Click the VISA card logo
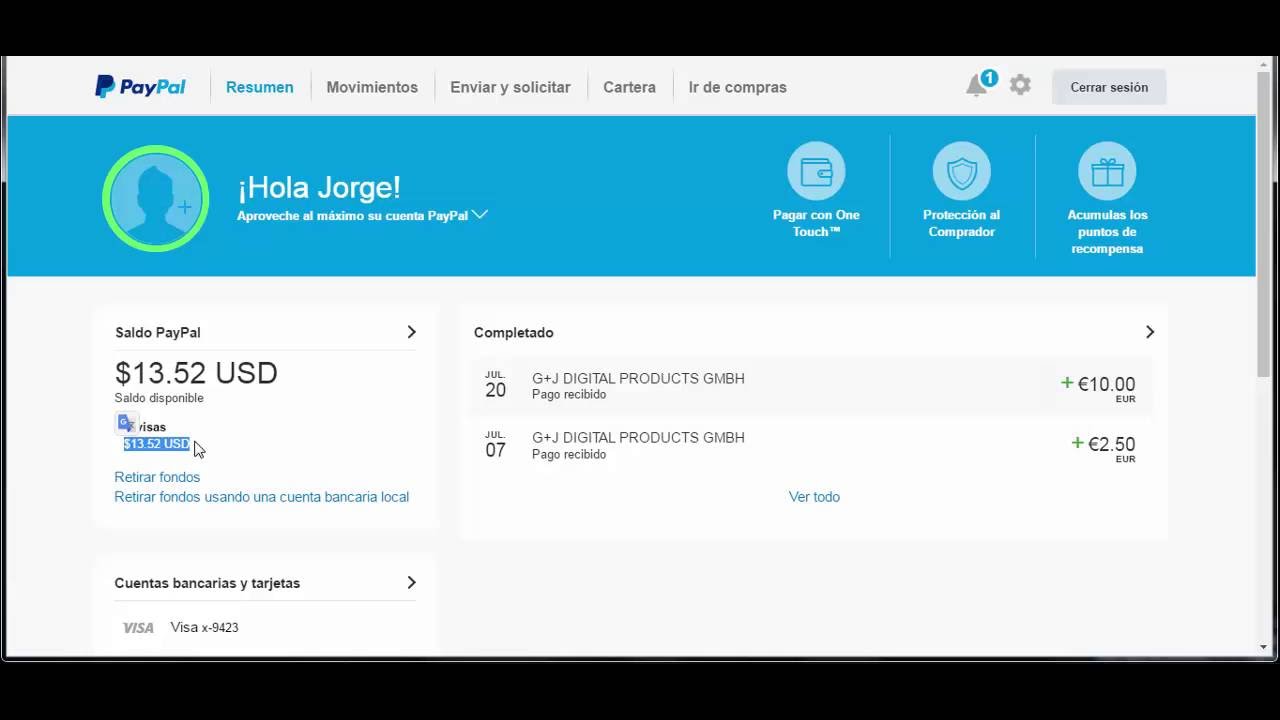 point(138,628)
